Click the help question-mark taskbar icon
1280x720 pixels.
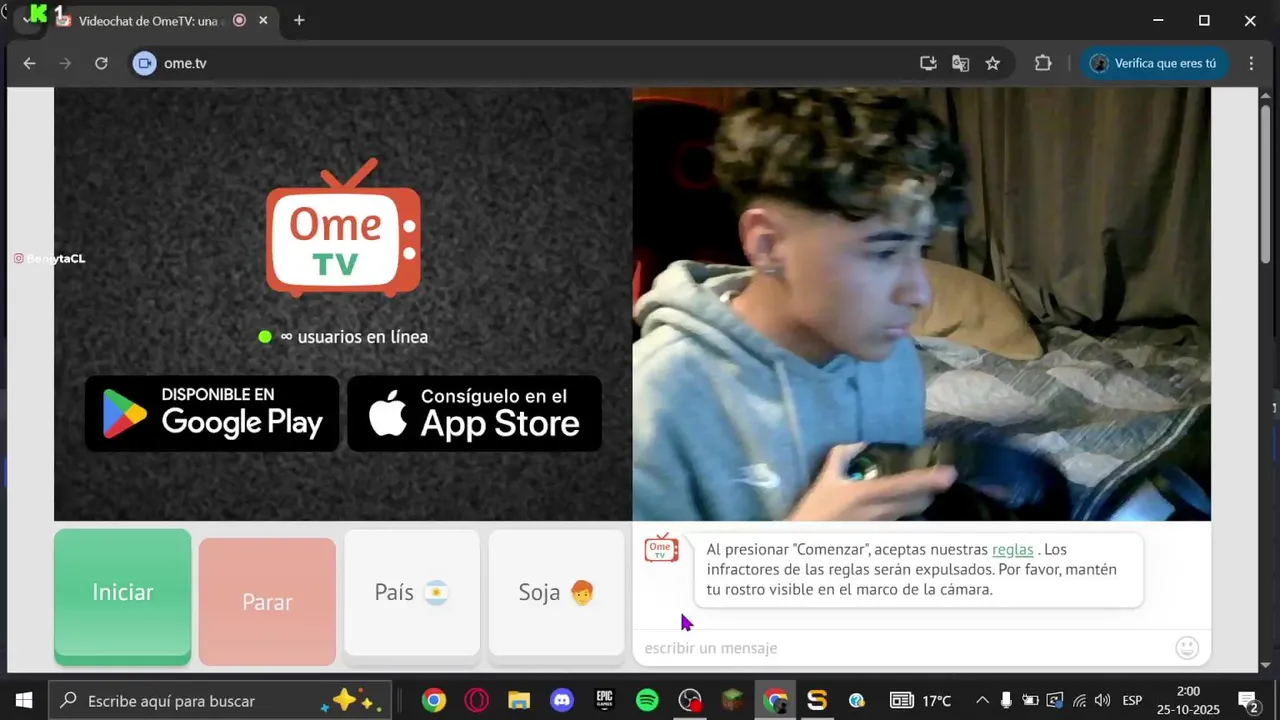pyautogui.click(x=857, y=701)
